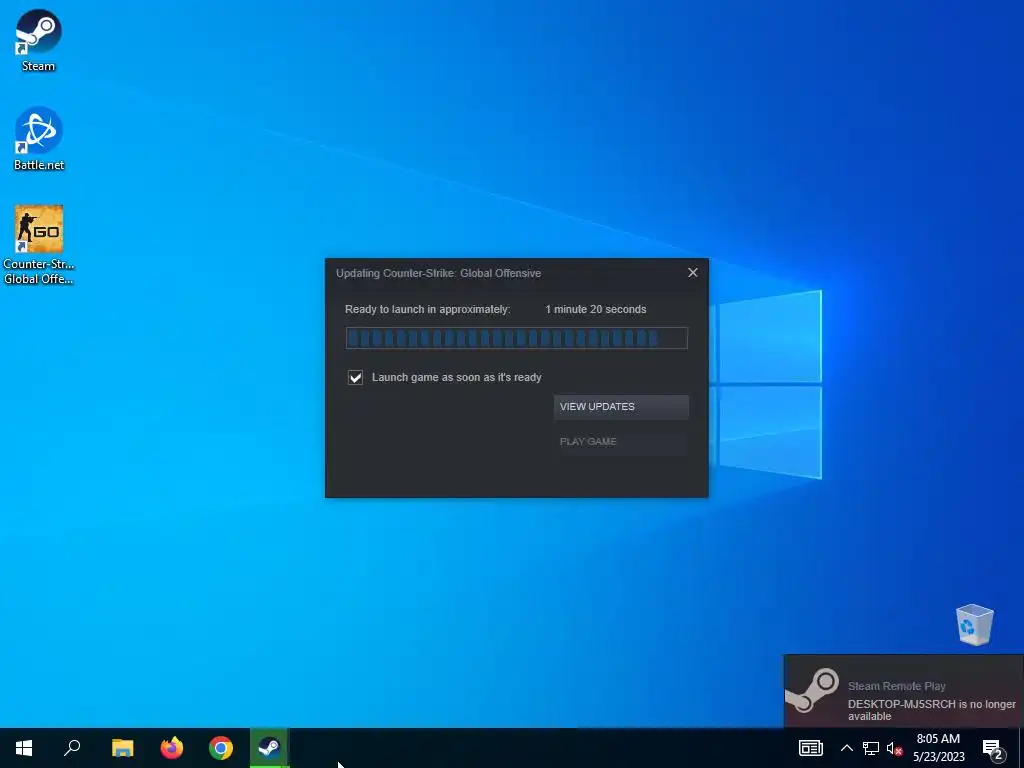Open News and interests taskbar icon
This screenshot has width=1024, height=768.
[810, 748]
